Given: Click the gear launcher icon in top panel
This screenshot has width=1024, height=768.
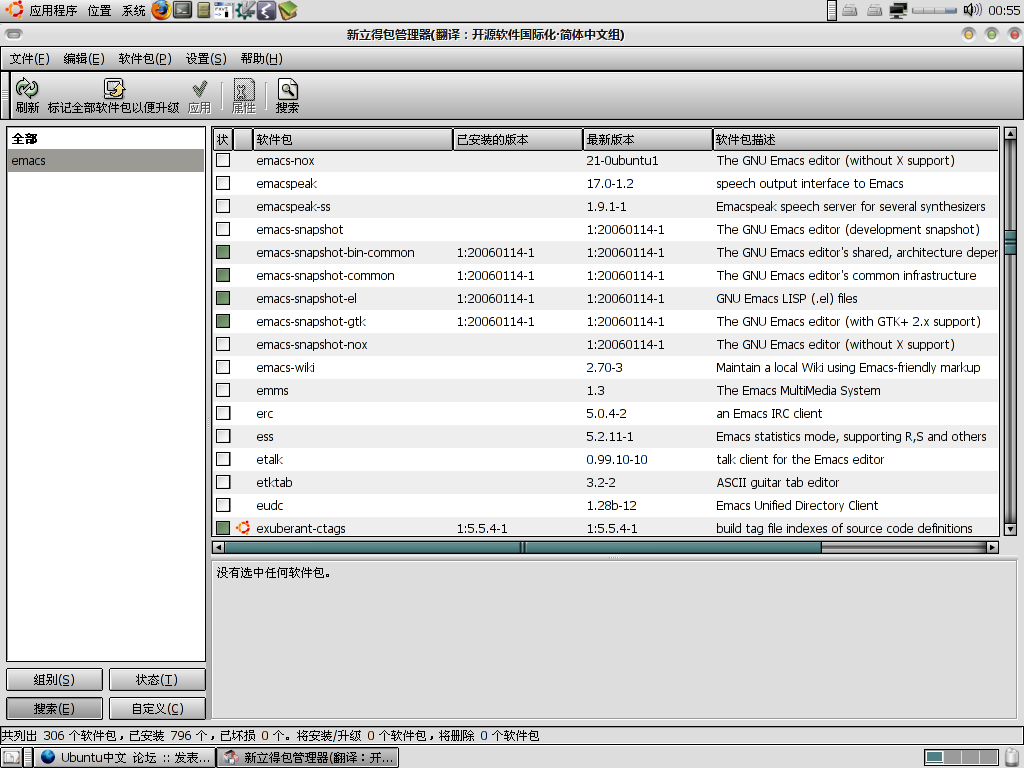Looking at the screenshot, I should click(x=246, y=10).
